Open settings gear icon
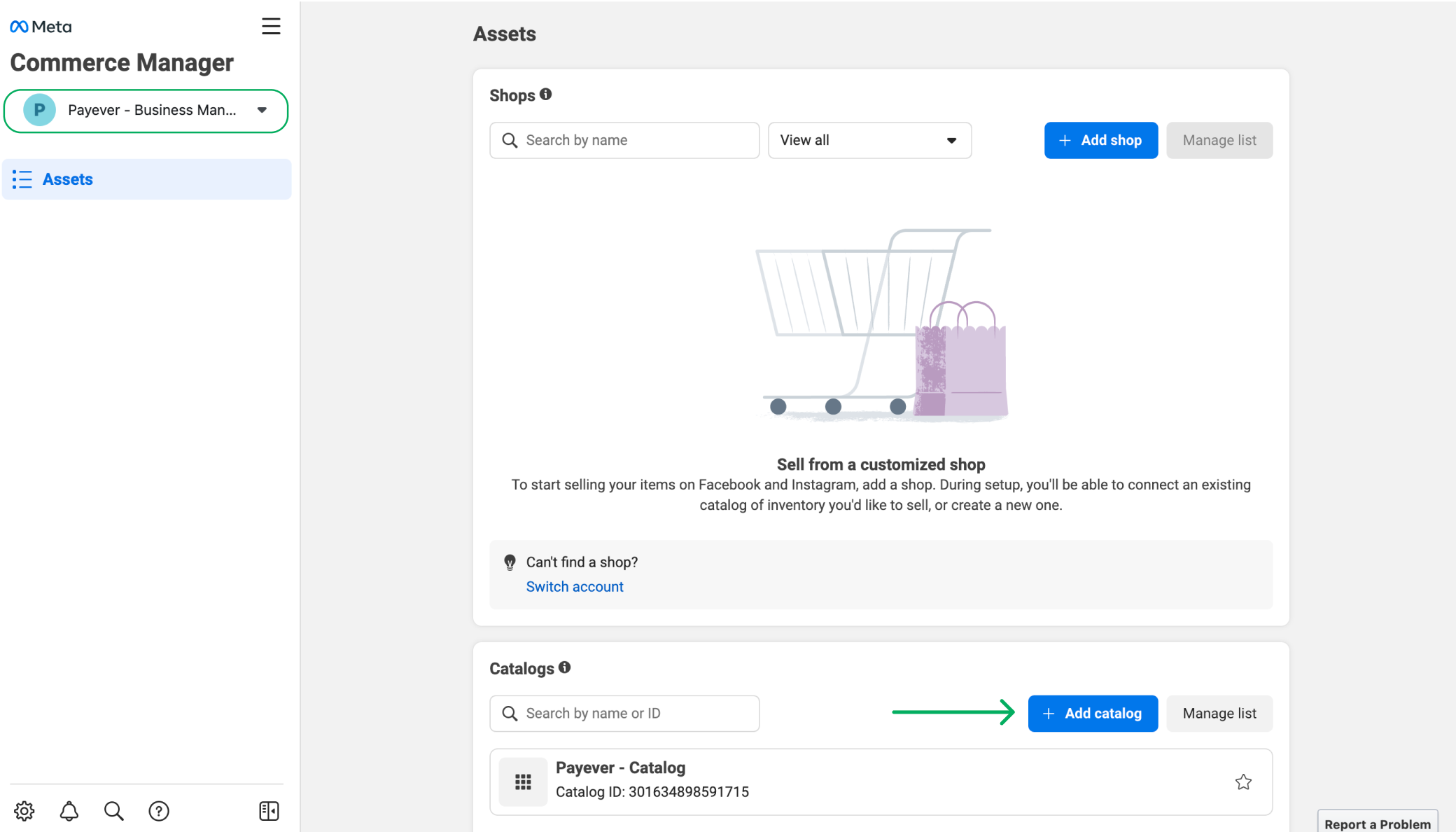 (x=24, y=811)
